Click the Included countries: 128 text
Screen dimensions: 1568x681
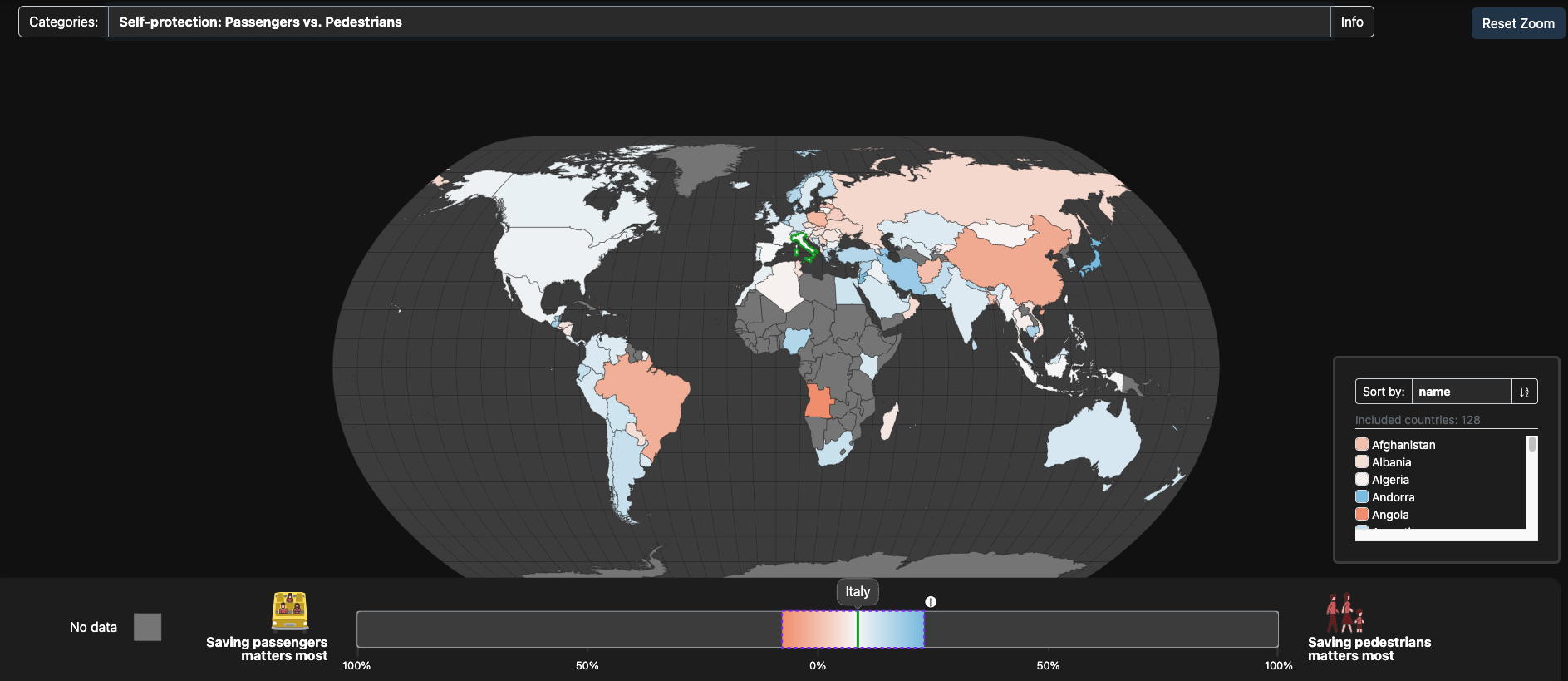(1418, 420)
